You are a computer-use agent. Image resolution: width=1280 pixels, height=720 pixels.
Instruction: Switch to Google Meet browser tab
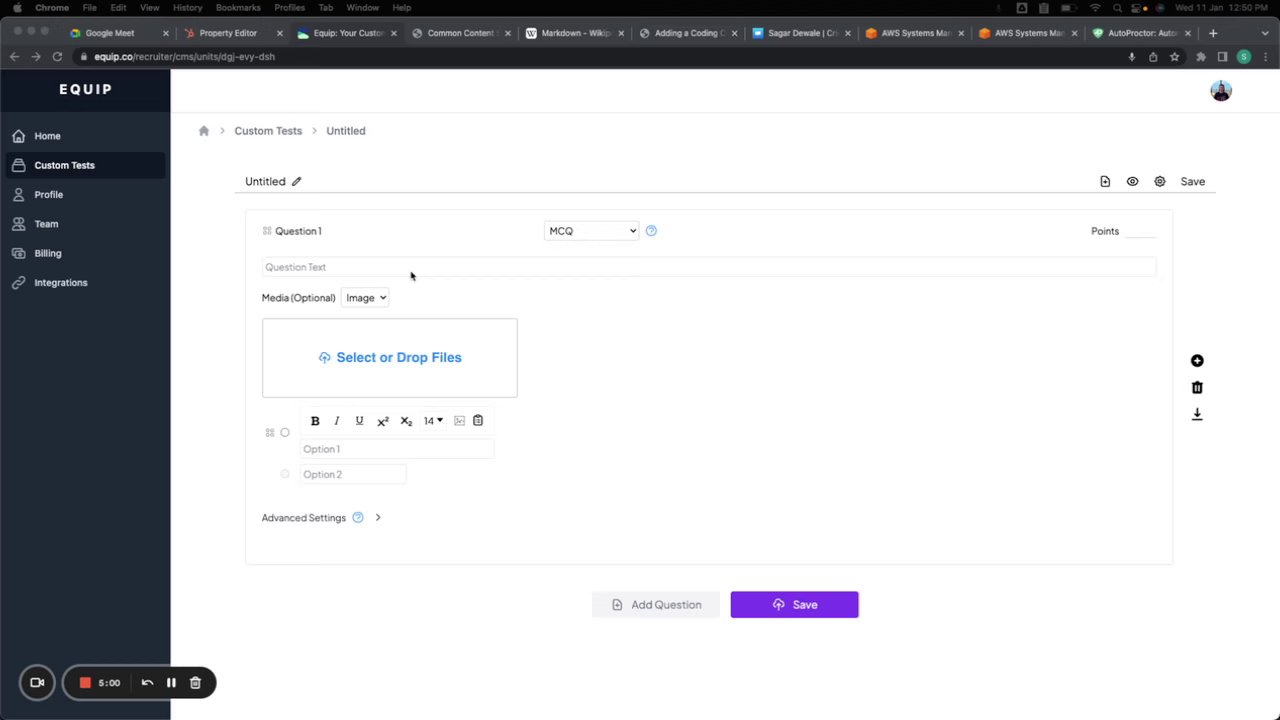(x=118, y=33)
